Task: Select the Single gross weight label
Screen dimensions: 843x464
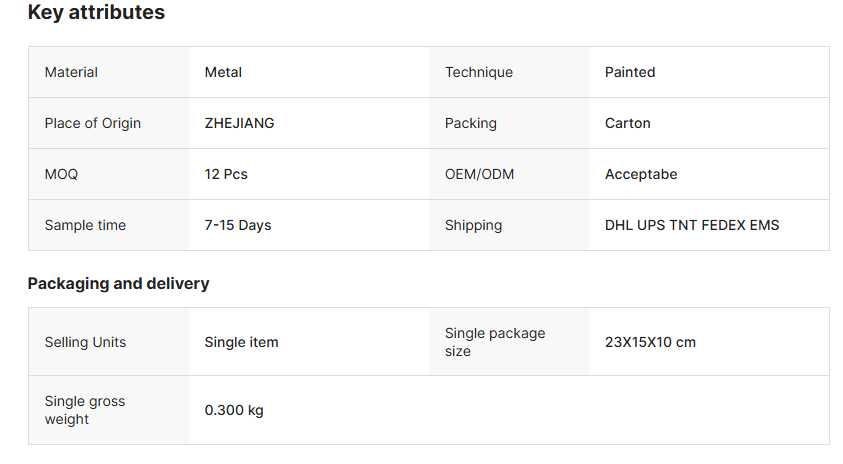Action: point(85,410)
